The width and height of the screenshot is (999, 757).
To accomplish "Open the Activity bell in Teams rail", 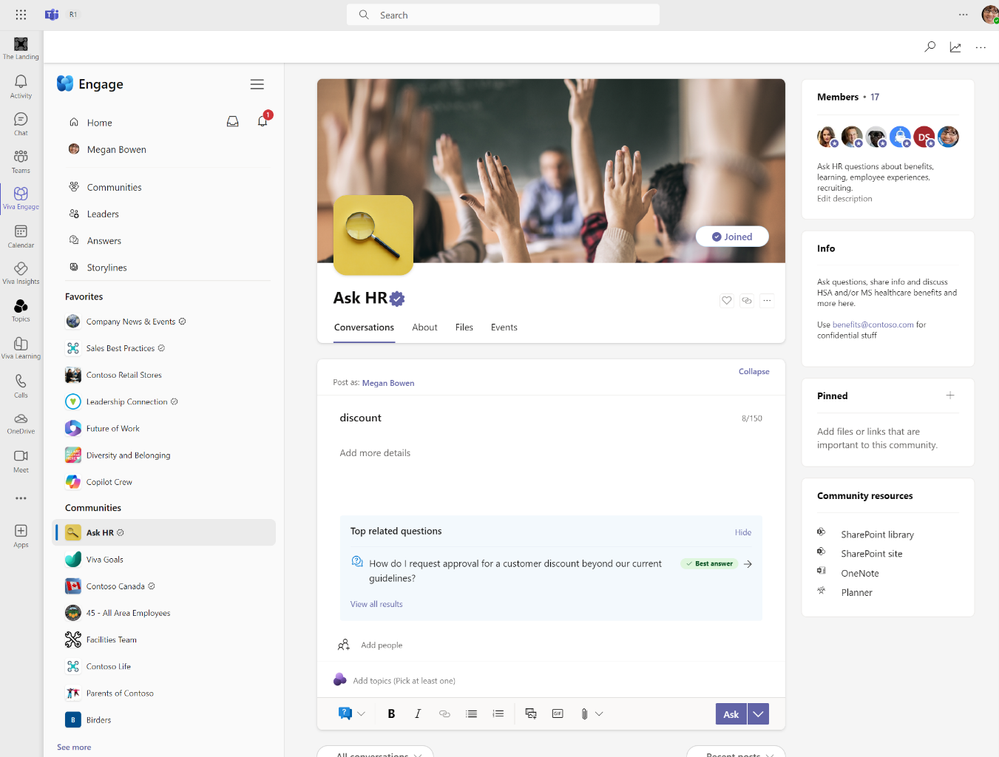I will coord(20,86).
